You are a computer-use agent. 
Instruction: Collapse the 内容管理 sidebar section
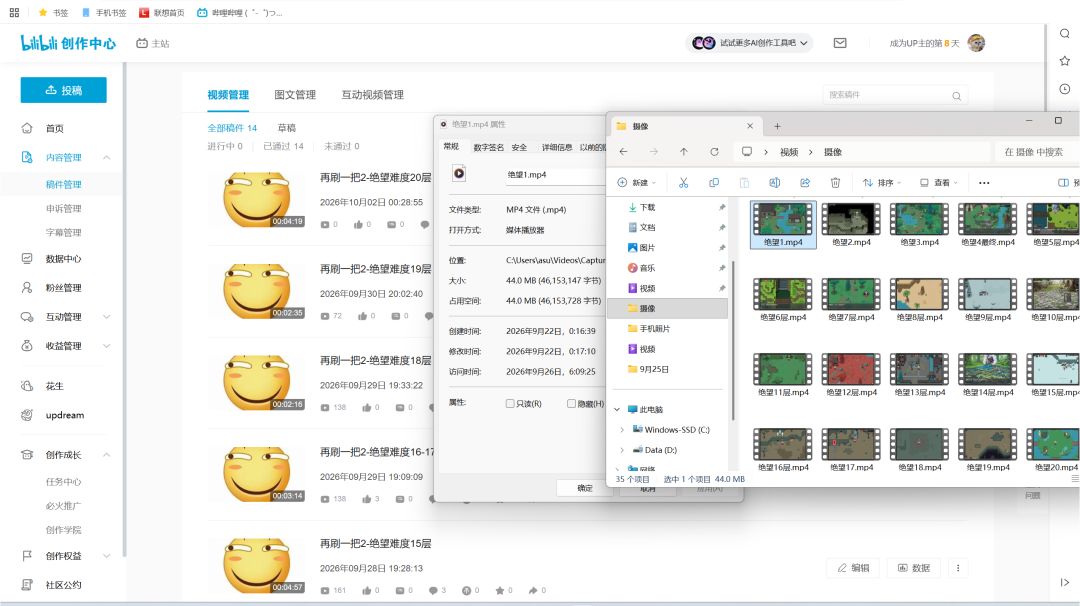[107, 157]
